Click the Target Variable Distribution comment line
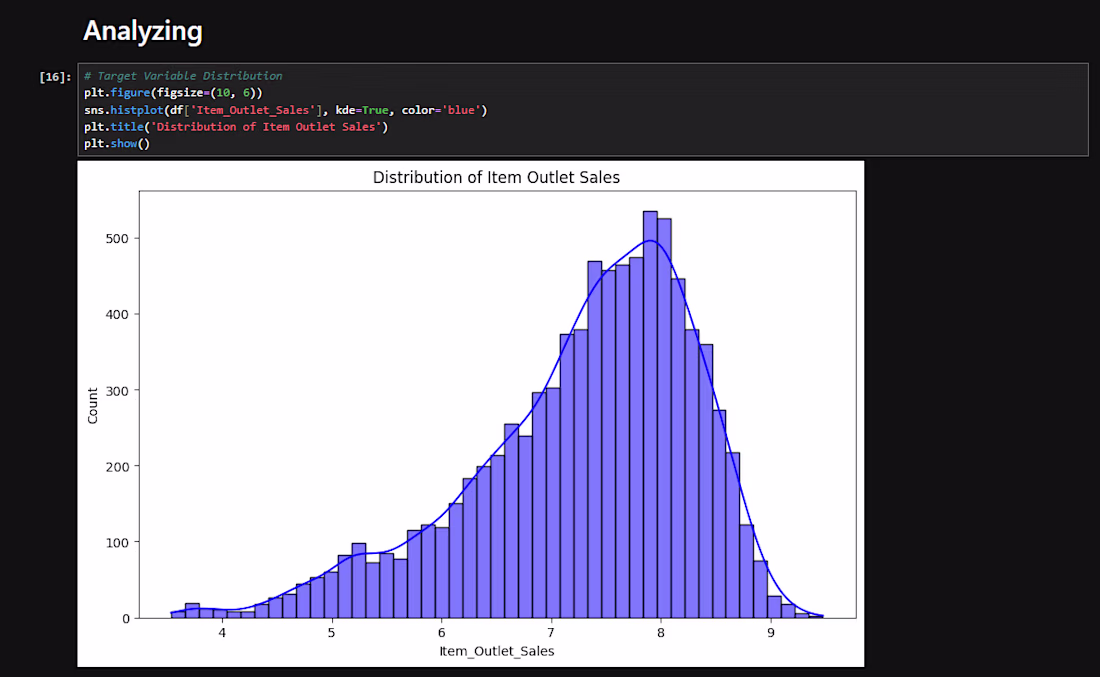 (x=183, y=76)
